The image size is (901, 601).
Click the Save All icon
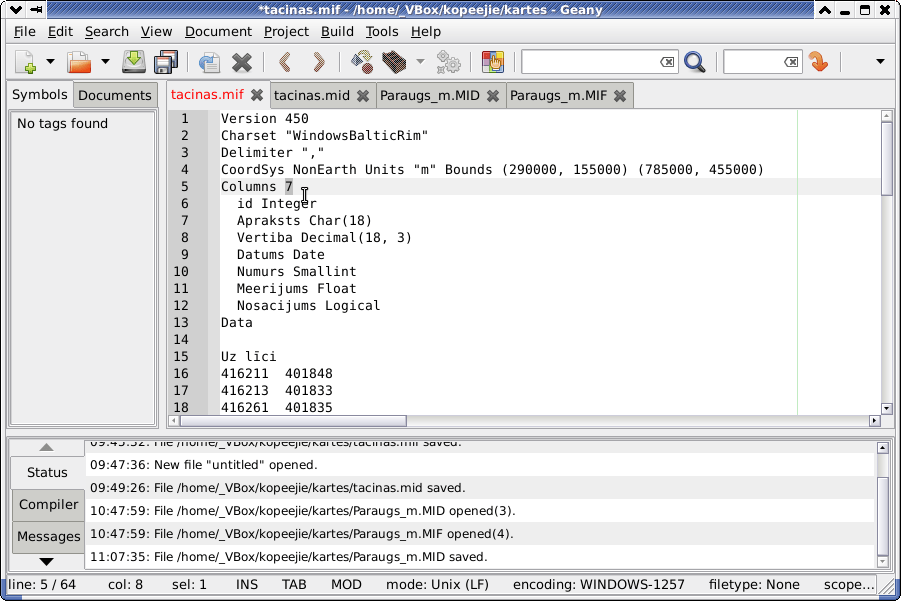[x=166, y=61]
